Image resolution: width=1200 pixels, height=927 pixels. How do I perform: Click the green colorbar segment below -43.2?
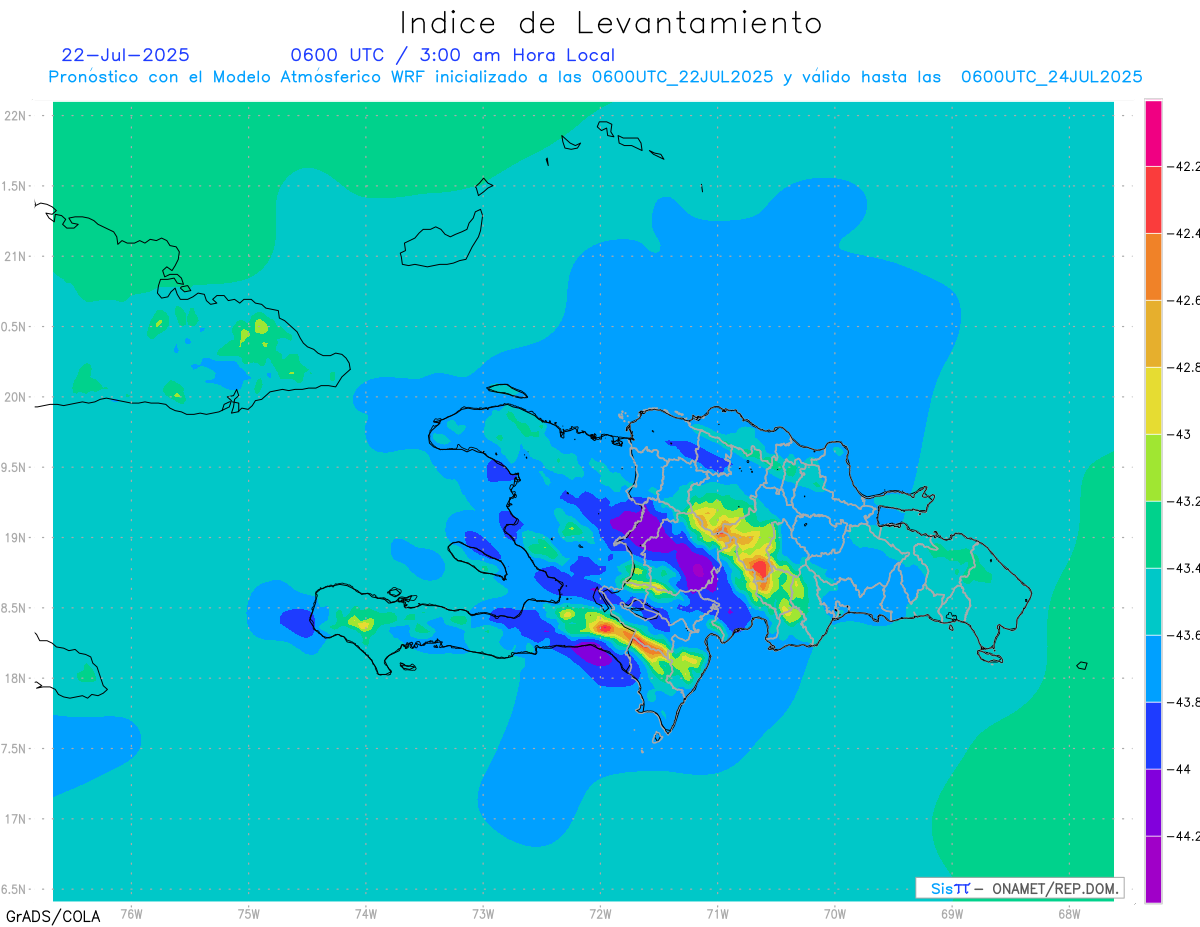pos(1153,534)
